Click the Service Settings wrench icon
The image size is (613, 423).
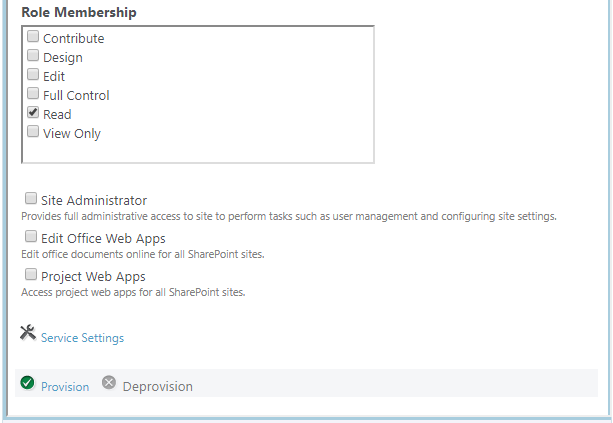(28, 333)
